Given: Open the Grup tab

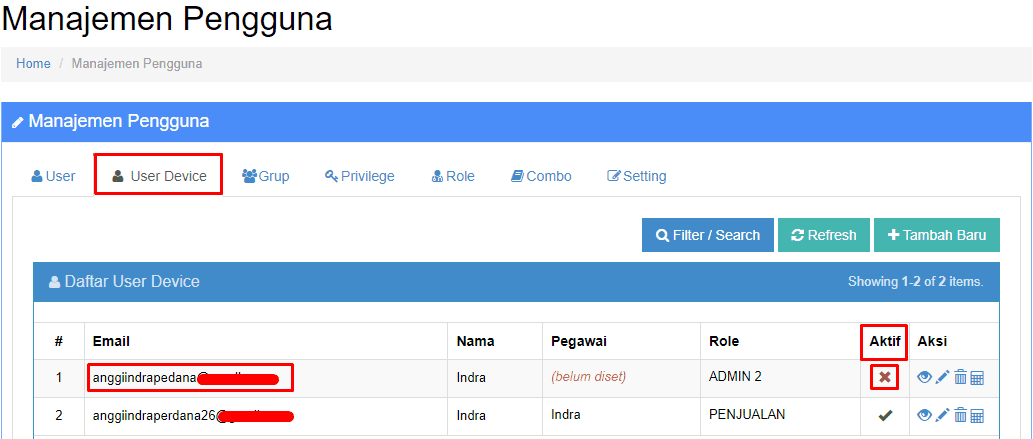Looking at the screenshot, I should coord(265,176).
